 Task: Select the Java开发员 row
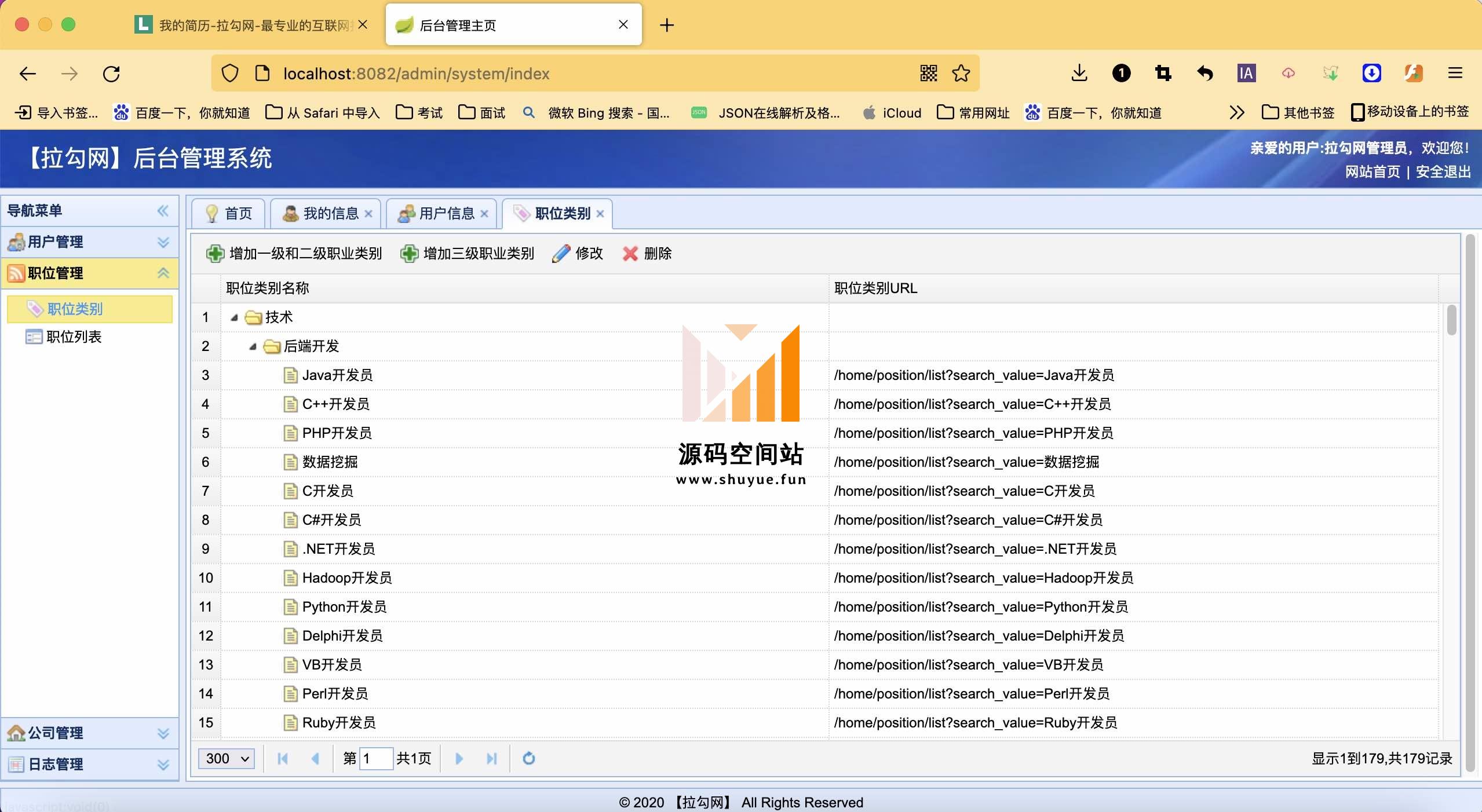click(x=815, y=375)
